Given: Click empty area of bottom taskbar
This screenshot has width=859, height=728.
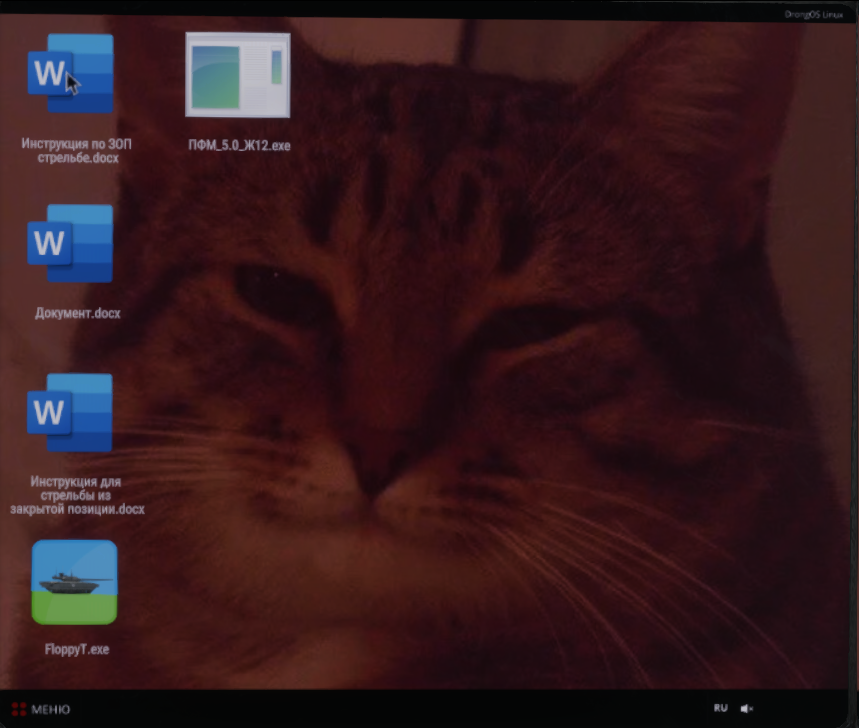Looking at the screenshot, I should click(400, 708).
